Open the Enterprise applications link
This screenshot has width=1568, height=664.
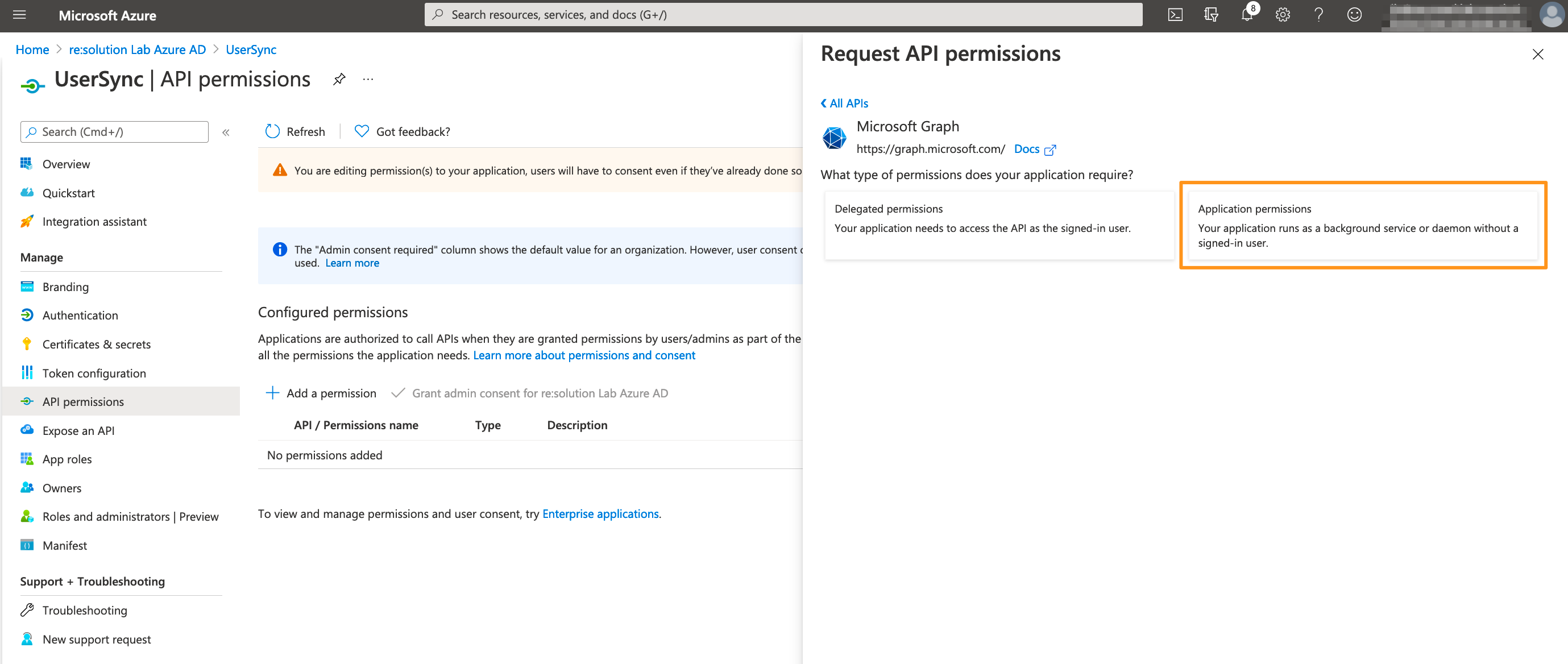click(600, 514)
